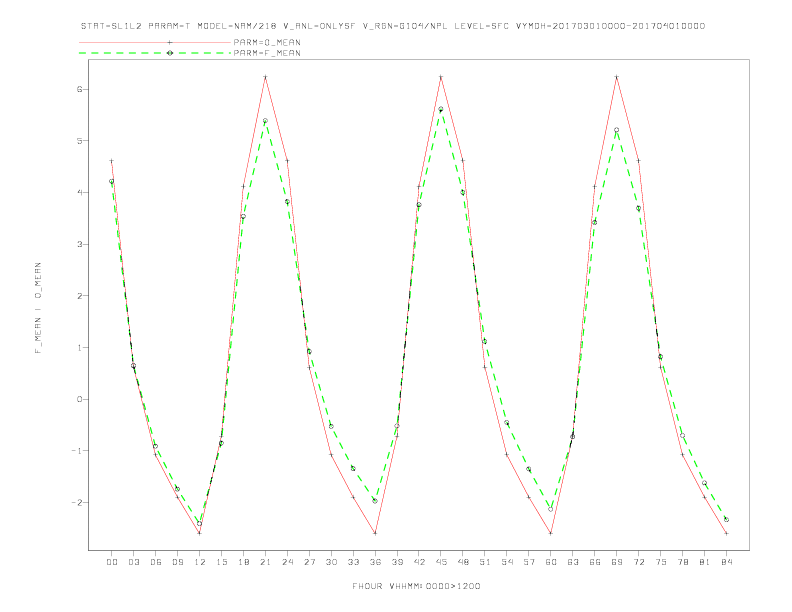Click the green F_MEAN circle at hour 21
Screen dimensions: 792x612
point(265,121)
